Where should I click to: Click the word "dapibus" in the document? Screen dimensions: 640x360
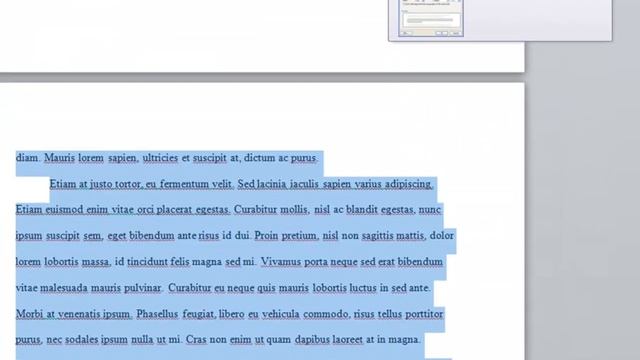click(312, 340)
